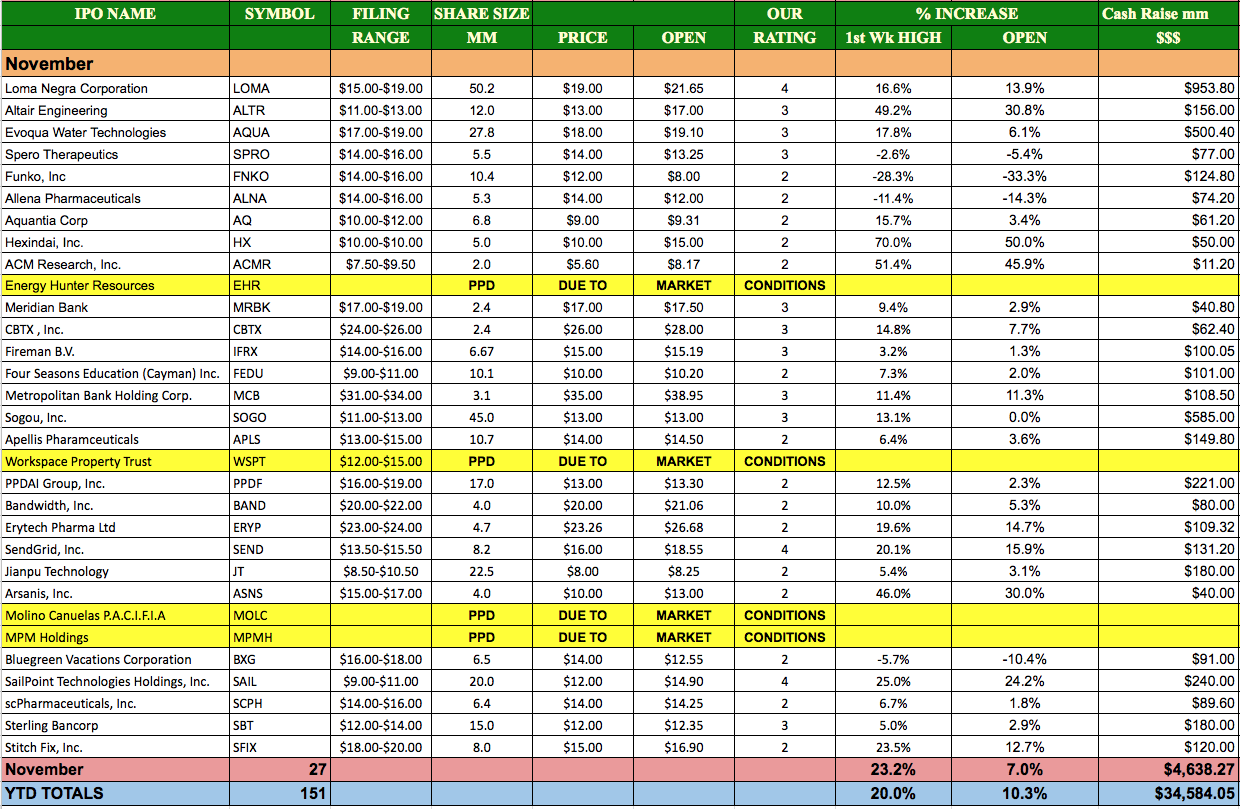Click the ALTR symbol cell

[x=280, y=110]
